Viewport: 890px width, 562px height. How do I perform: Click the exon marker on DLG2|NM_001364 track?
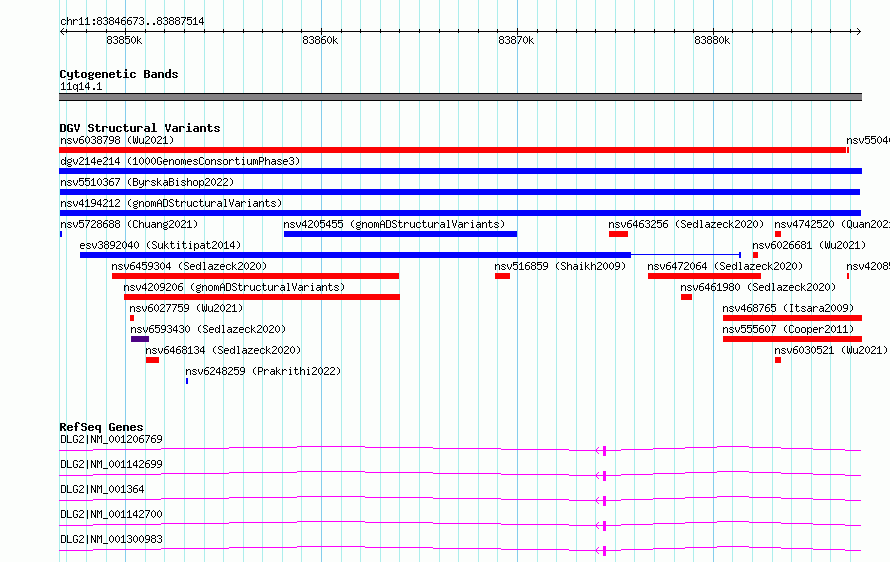coord(604,501)
